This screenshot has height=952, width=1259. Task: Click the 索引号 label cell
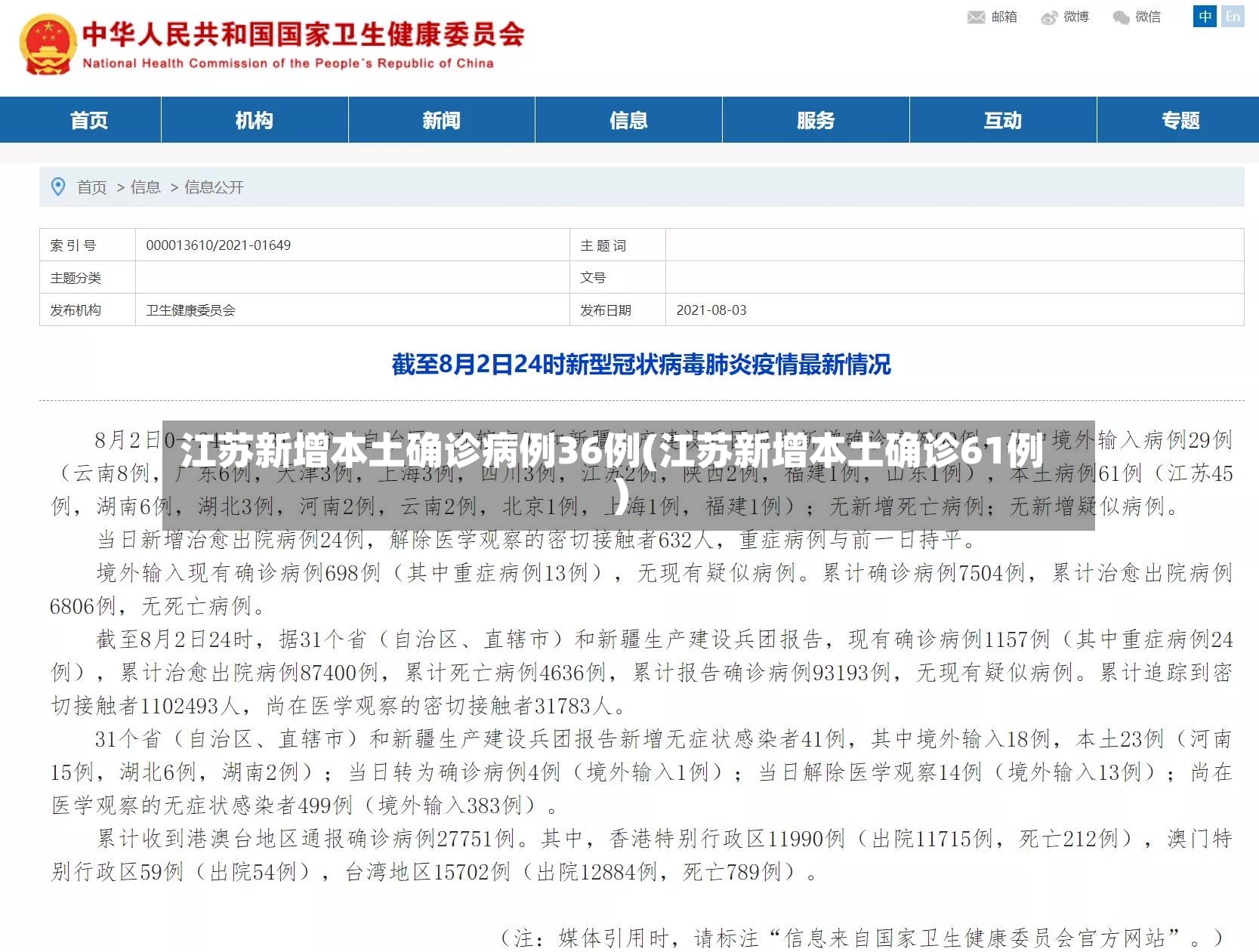88,245
